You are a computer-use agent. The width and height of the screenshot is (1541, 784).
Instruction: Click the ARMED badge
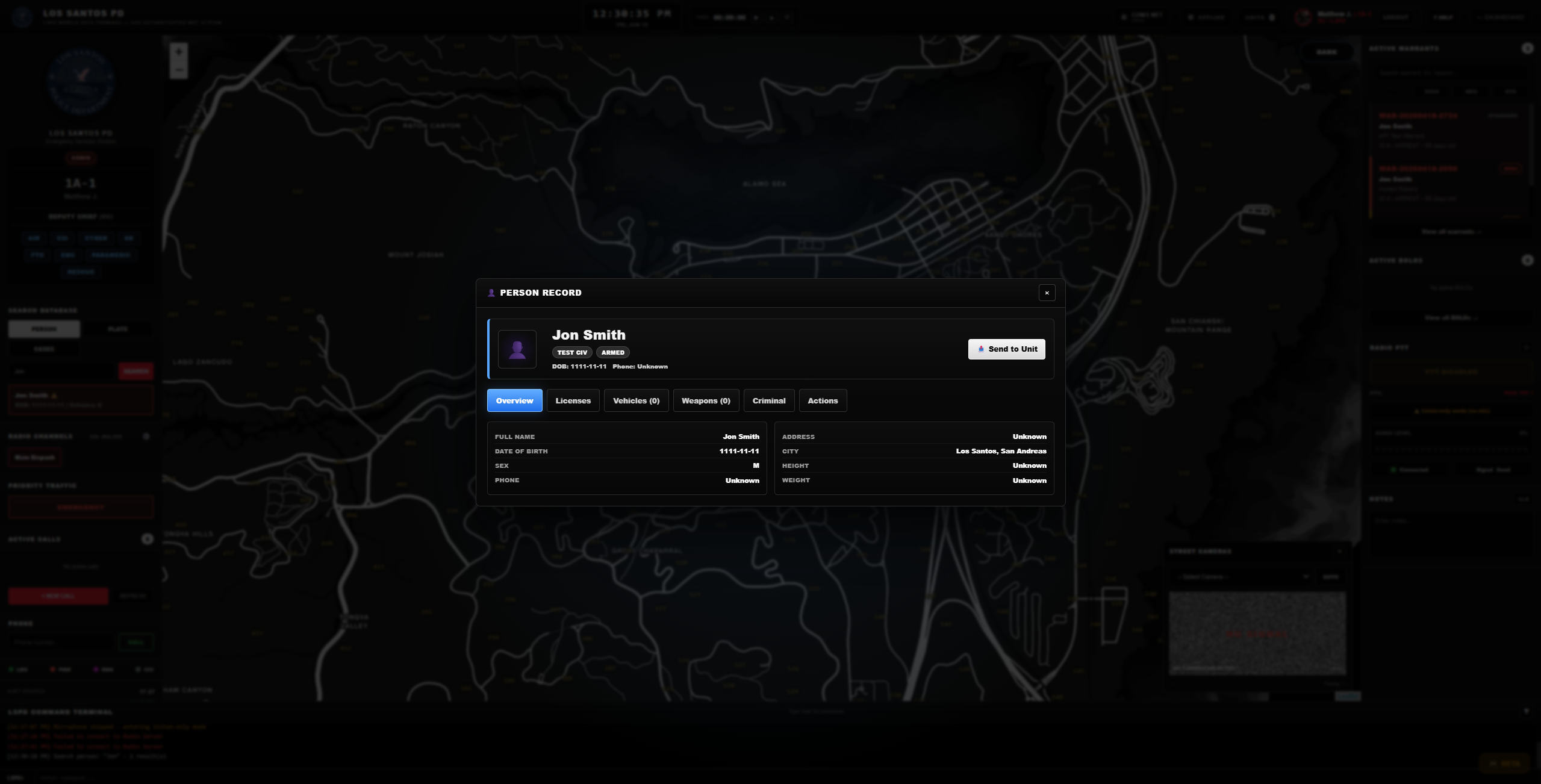pyautogui.click(x=612, y=353)
